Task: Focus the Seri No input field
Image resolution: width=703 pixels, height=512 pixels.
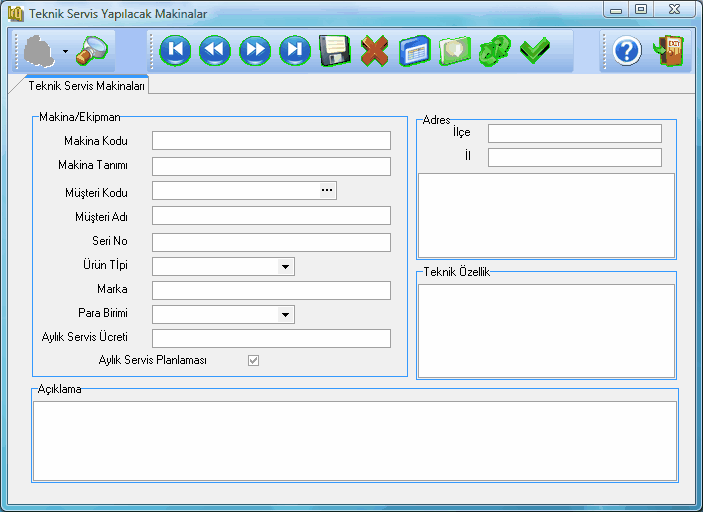Action: 271,242
